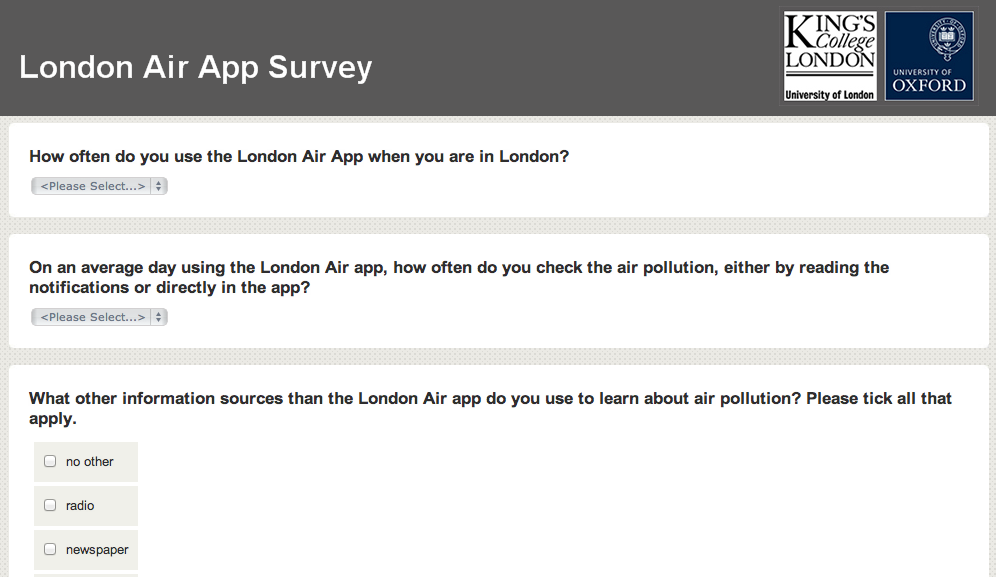The height and width of the screenshot is (577, 996).
Task: Click the University of Oxford logo
Action: [929, 56]
